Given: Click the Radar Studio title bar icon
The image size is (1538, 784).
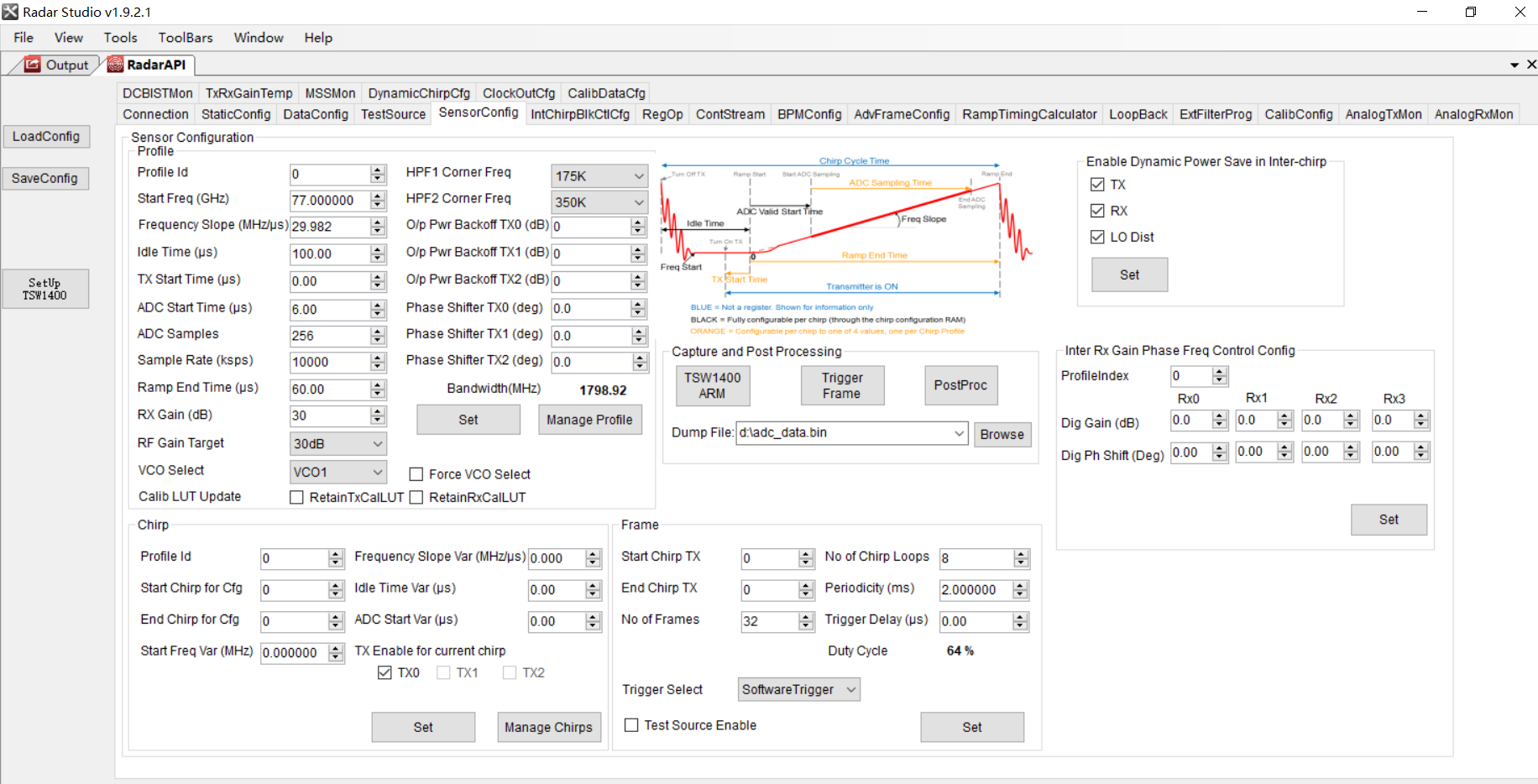Looking at the screenshot, I should [11, 12].
